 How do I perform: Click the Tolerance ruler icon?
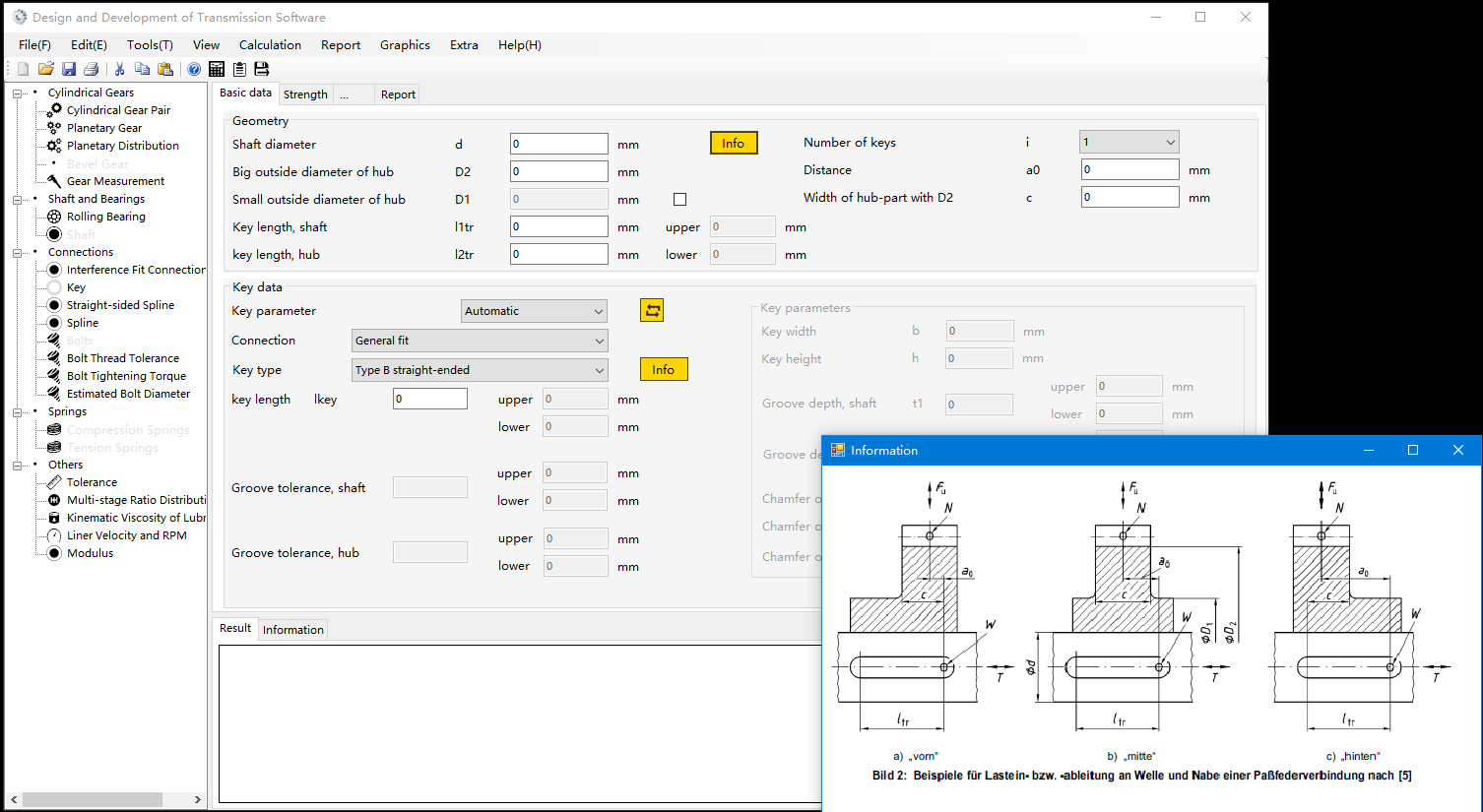tap(54, 482)
